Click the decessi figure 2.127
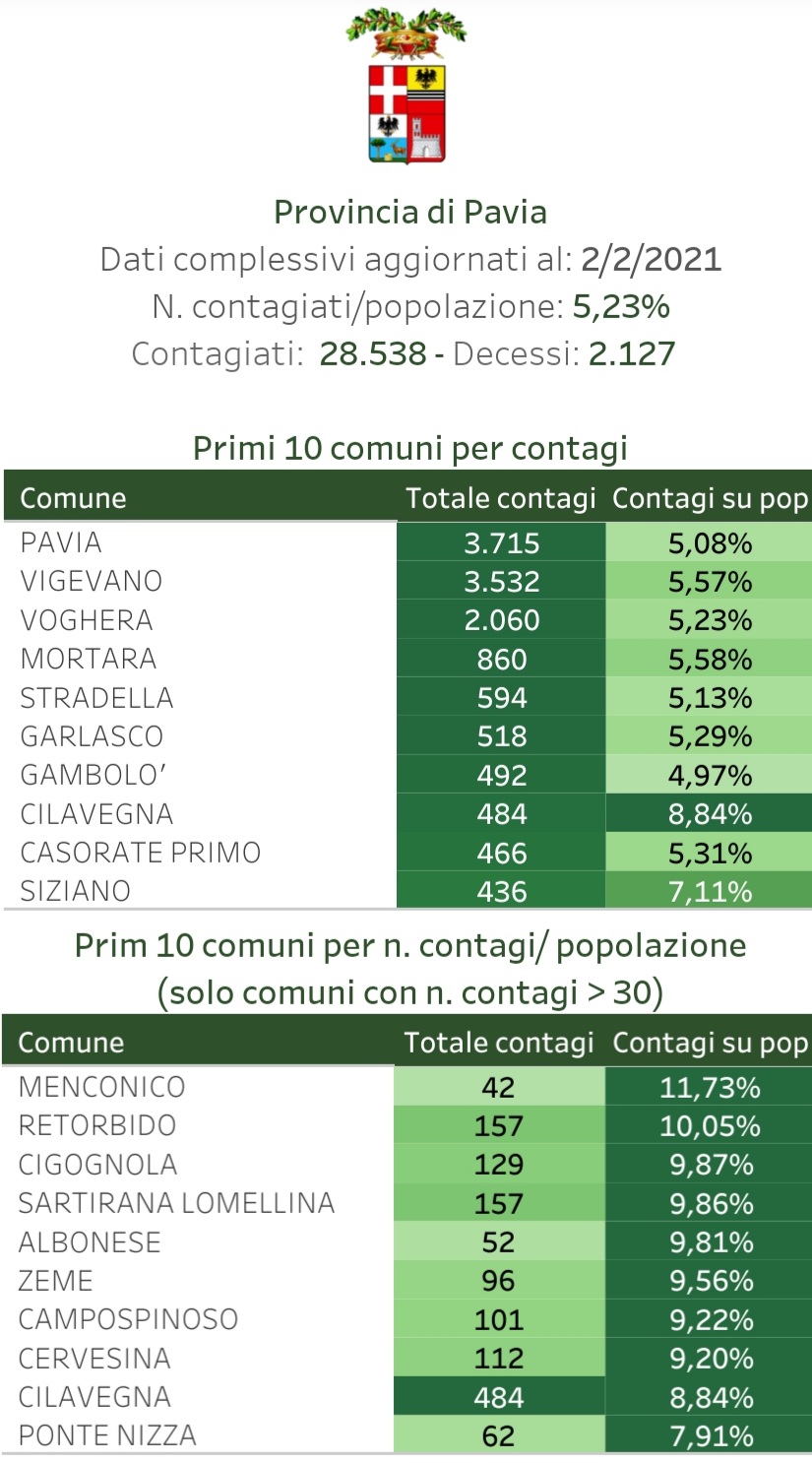Image resolution: width=812 pixels, height=1463 pixels. pyautogui.click(x=632, y=353)
